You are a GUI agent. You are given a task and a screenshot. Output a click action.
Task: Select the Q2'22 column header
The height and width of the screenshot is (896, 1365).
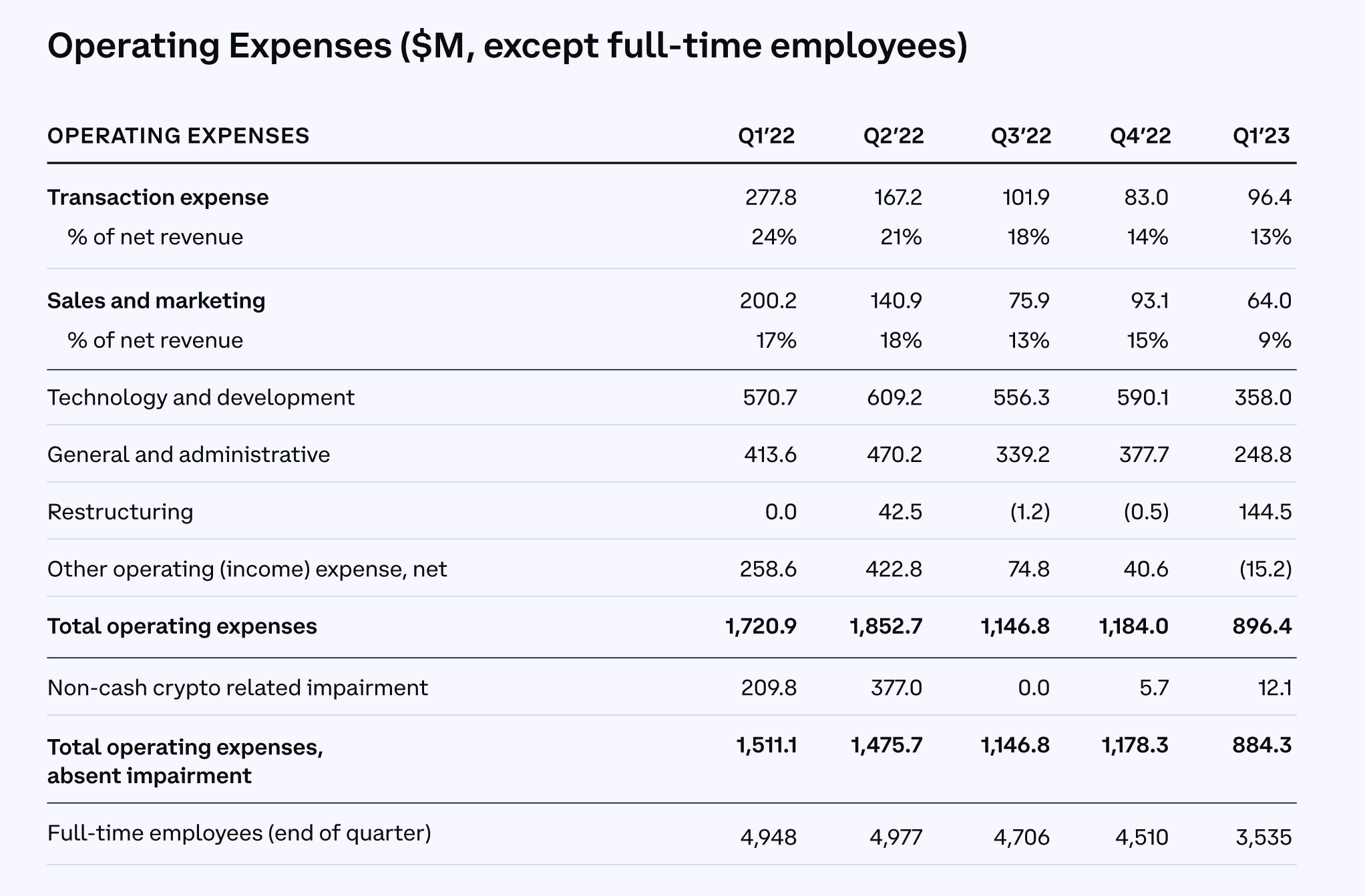click(893, 136)
